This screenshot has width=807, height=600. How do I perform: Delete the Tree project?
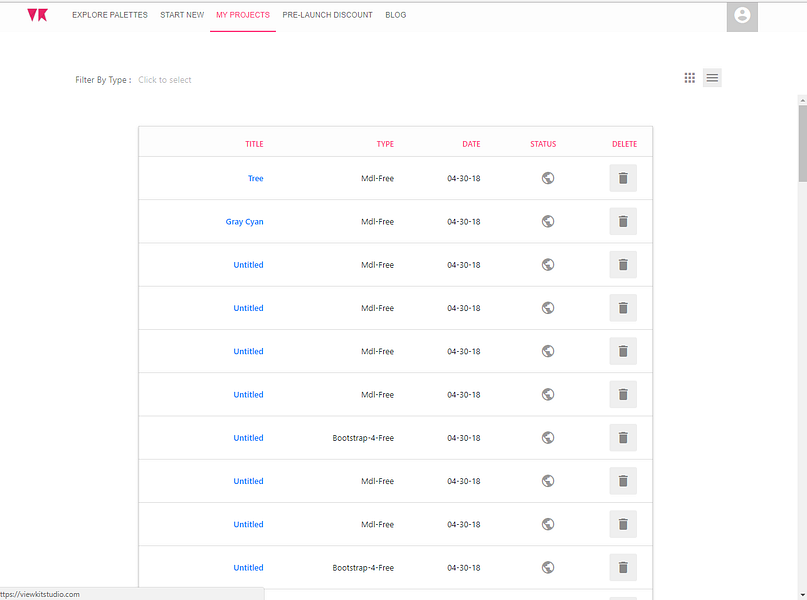[x=623, y=178]
